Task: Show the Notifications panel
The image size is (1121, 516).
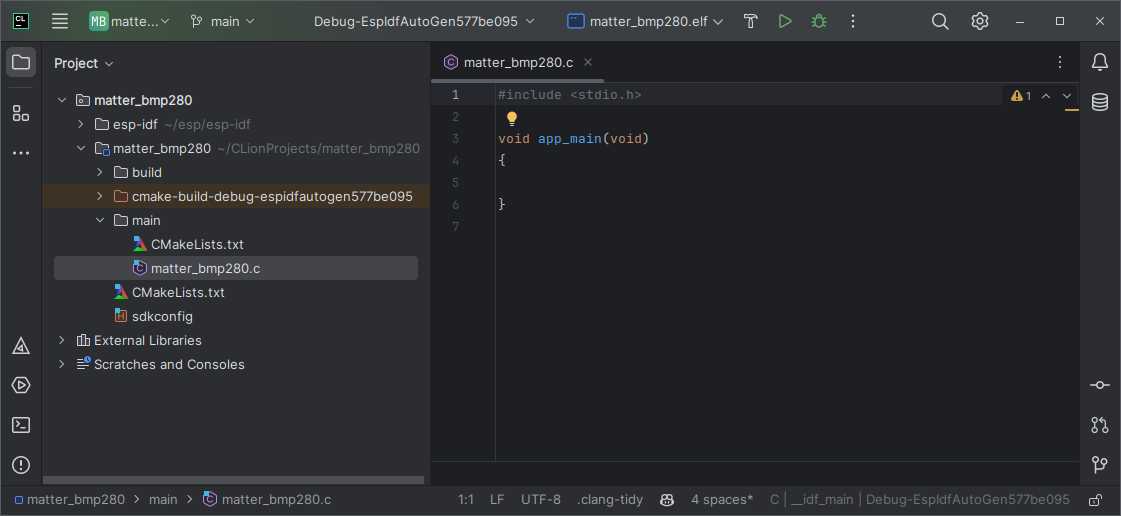Action: [x=1100, y=62]
